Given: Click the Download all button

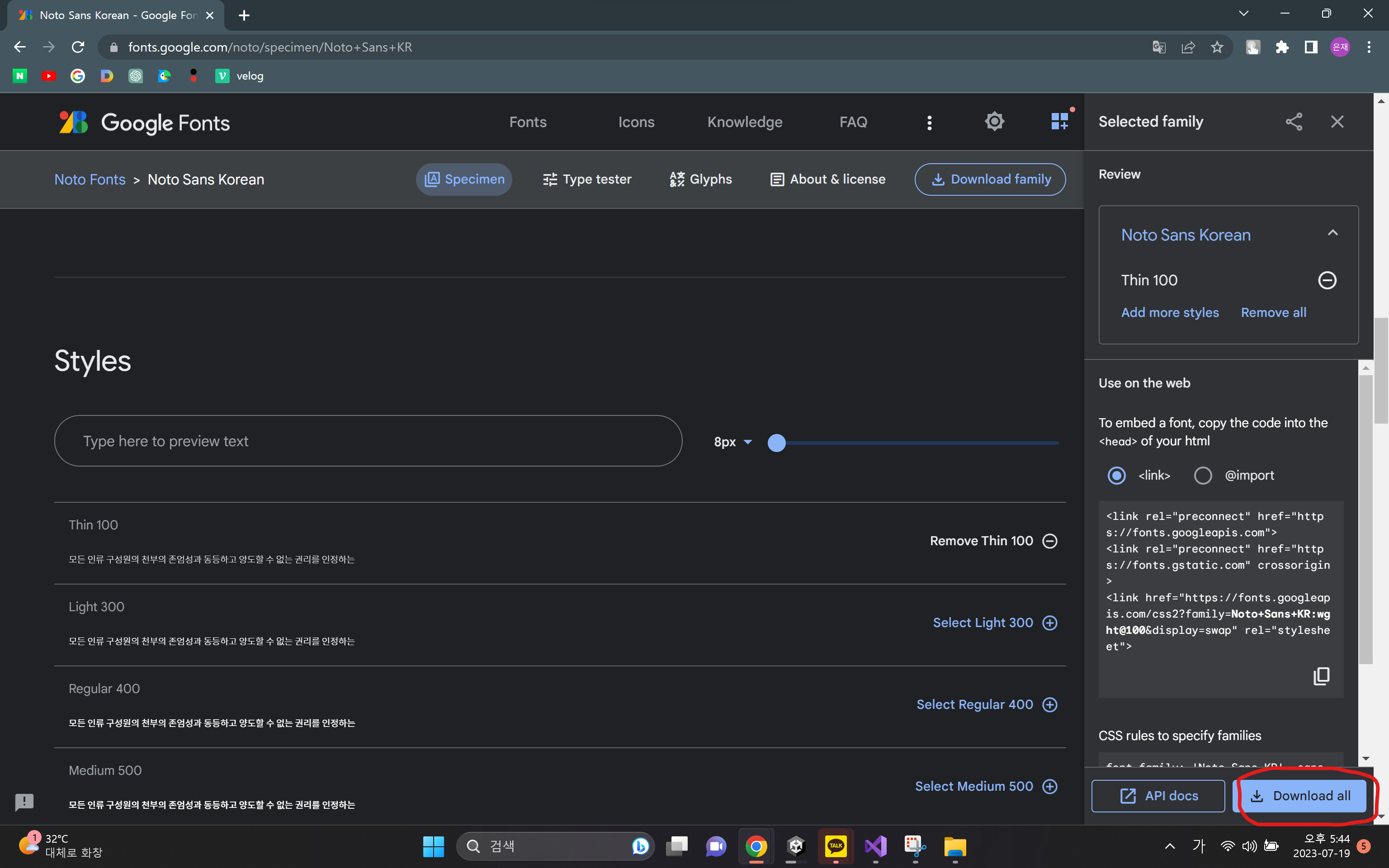Looking at the screenshot, I should coord(1299,796).
